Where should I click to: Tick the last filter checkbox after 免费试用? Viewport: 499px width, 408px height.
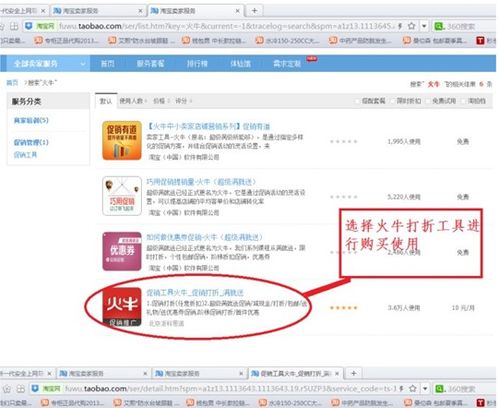click(x=463, y=101)
